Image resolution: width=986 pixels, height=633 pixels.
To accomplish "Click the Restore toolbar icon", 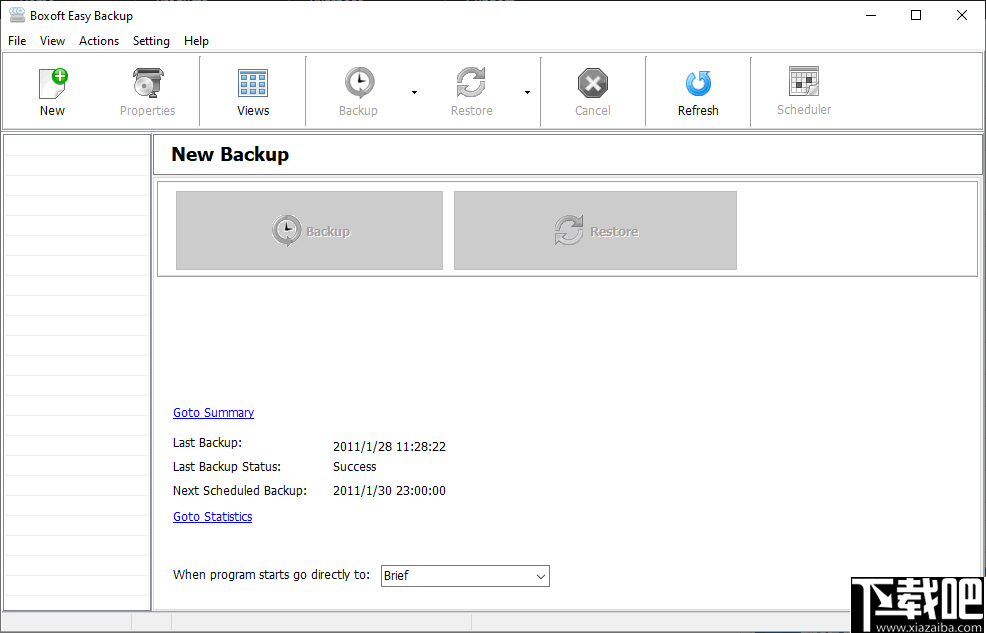I will coord(471,90).
